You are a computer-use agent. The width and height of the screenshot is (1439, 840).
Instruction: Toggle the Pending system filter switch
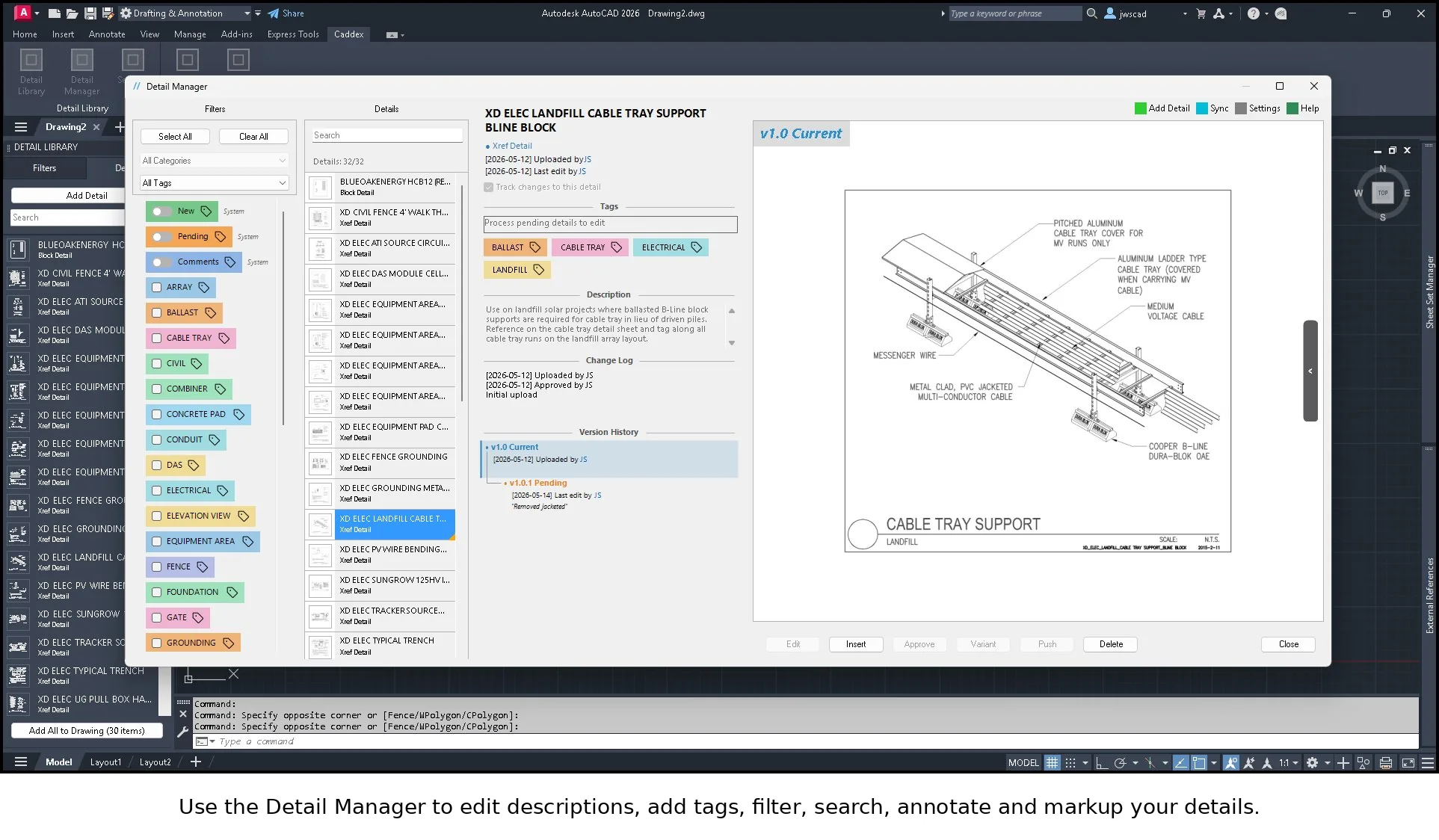click(161, 237)
